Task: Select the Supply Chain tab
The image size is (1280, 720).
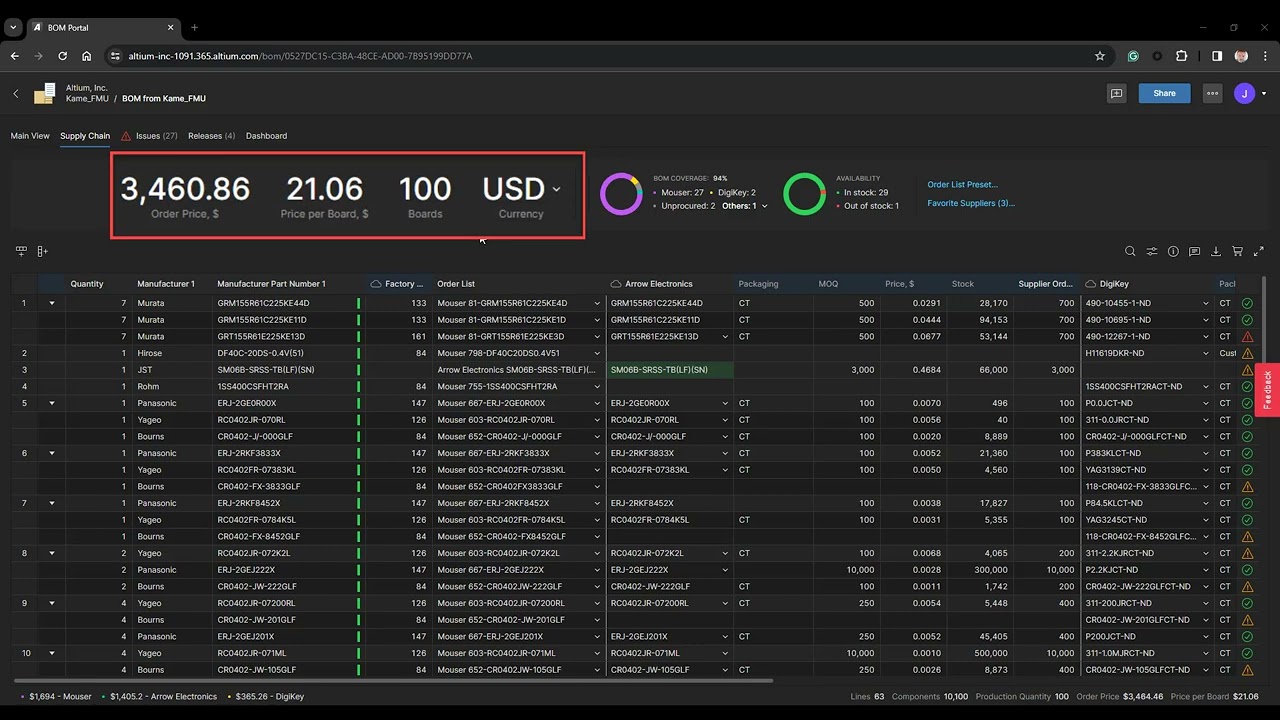Action: click(85, 136)
